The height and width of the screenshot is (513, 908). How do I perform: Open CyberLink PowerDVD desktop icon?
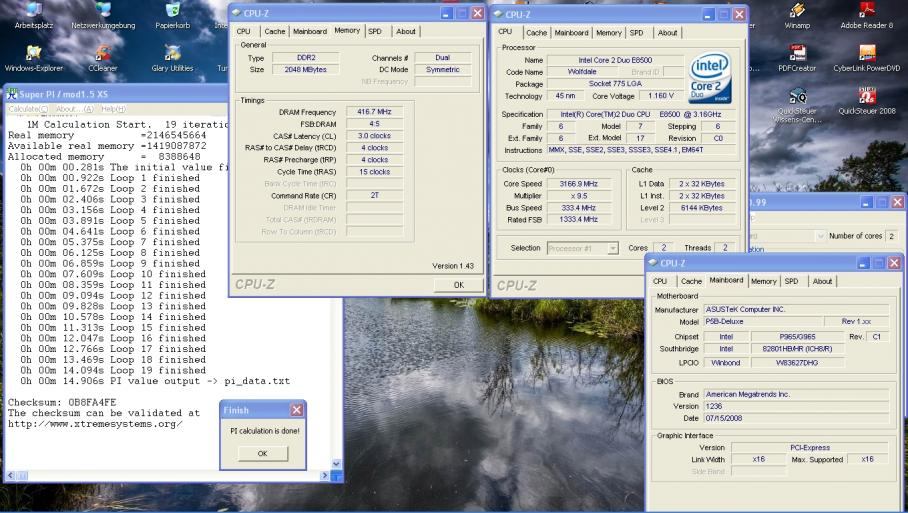tap(867, 58)
